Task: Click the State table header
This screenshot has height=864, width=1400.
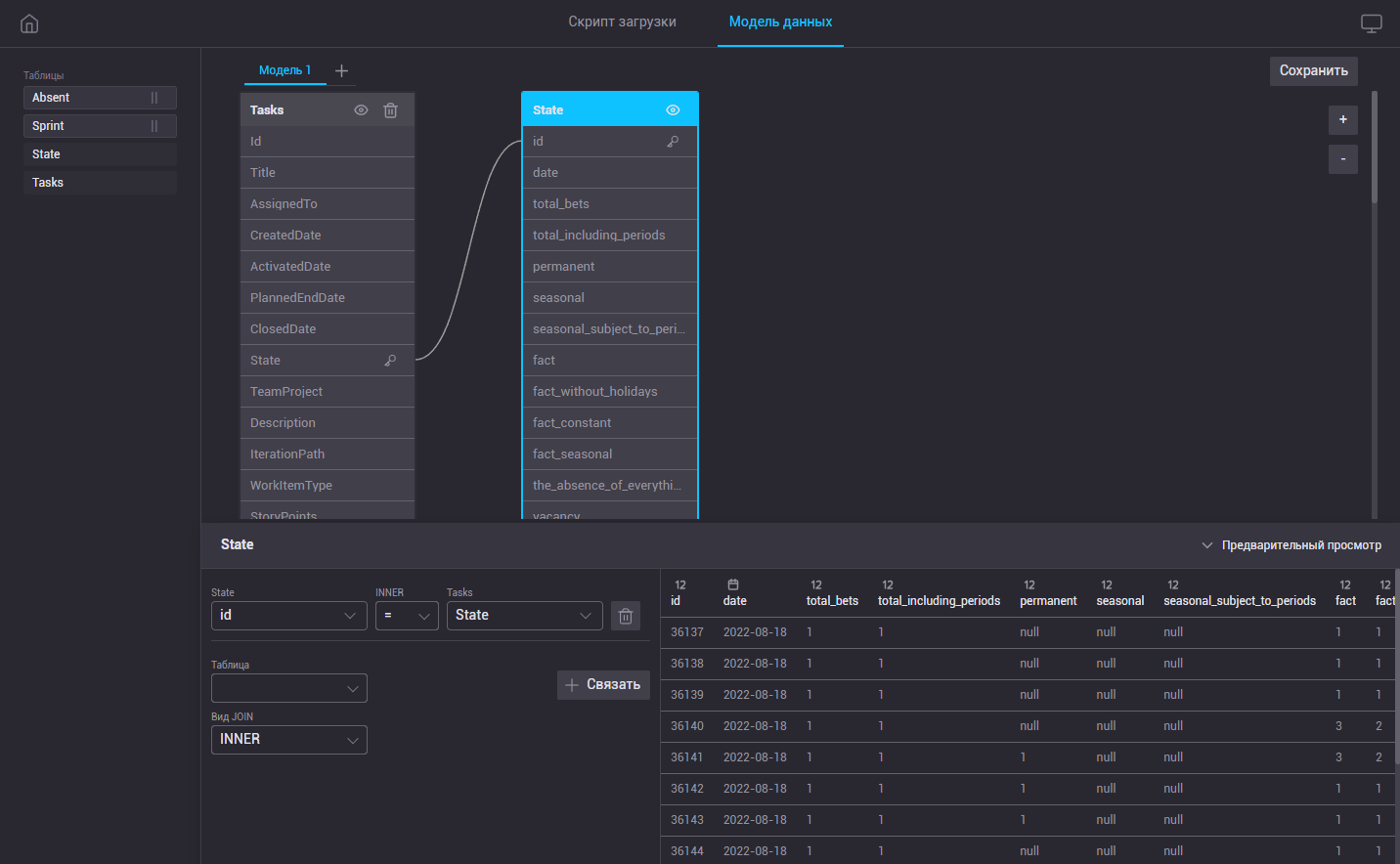Action: tap(610, 110)
